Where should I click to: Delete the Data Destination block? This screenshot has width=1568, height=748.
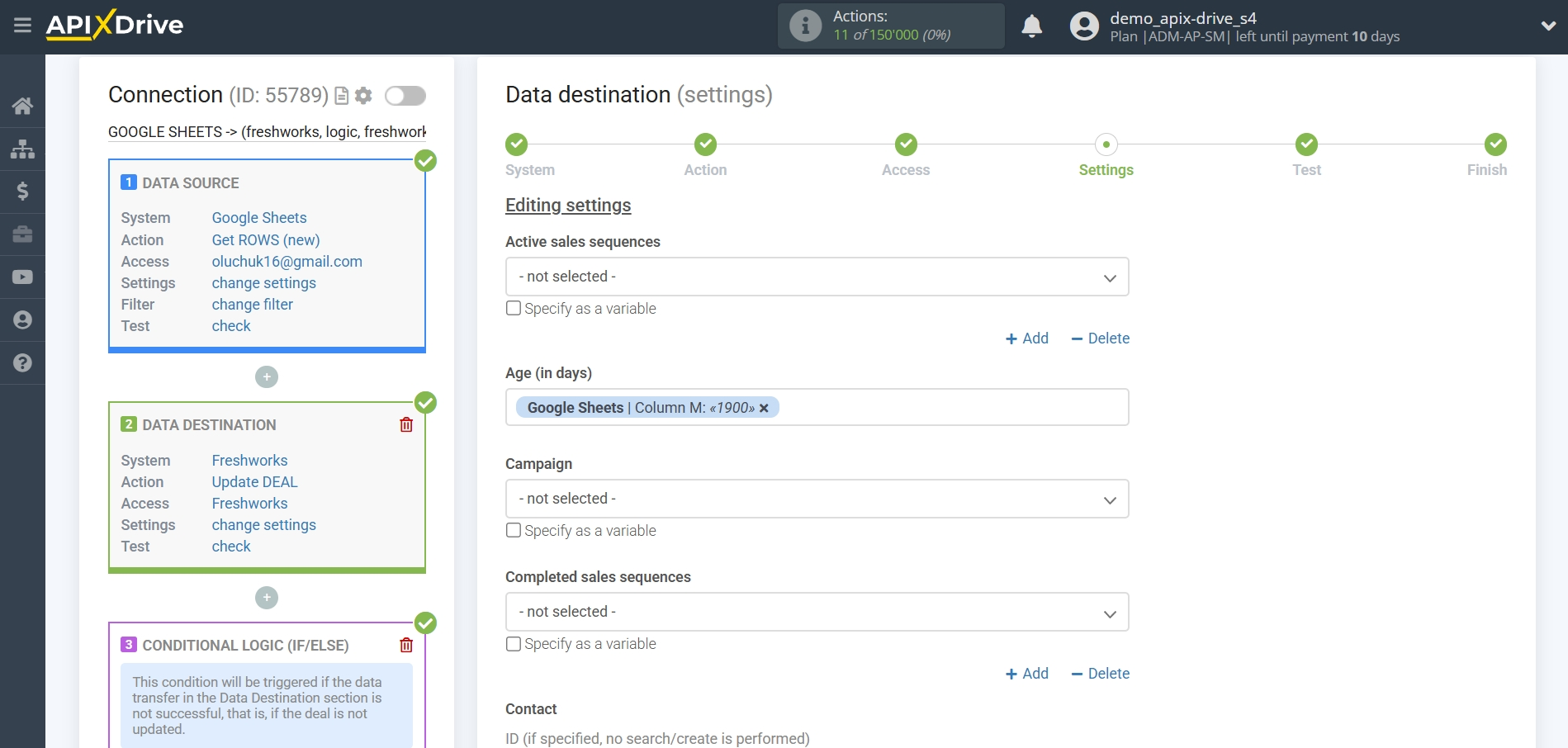406,424
